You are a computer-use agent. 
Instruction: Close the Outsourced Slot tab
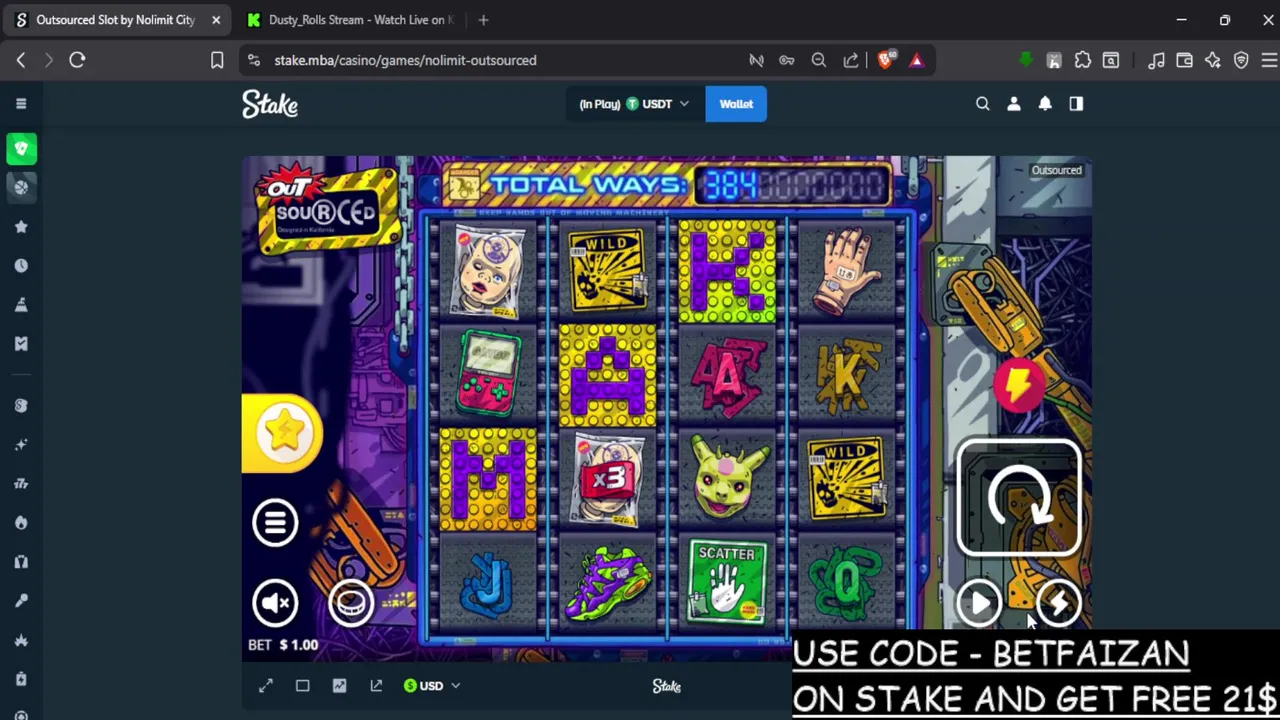[x=215, y=20]
